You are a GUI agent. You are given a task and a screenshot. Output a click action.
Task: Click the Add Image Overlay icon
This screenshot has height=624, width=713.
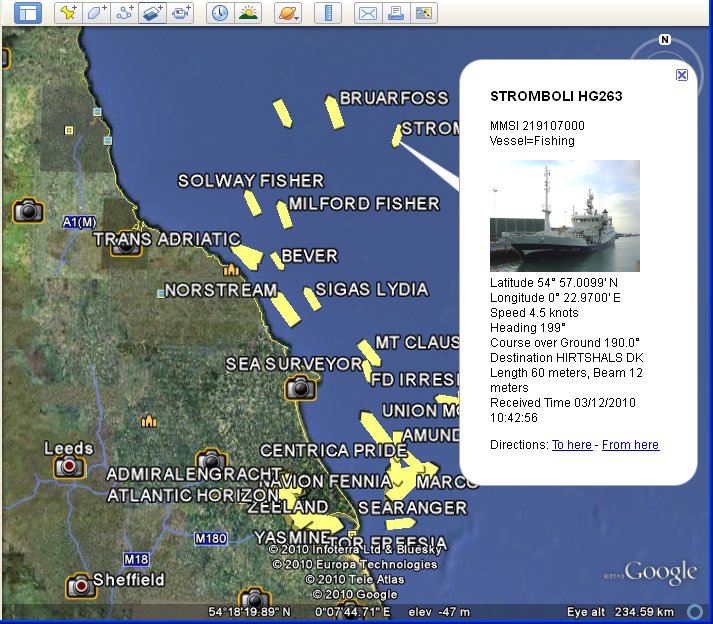[152, 12]
